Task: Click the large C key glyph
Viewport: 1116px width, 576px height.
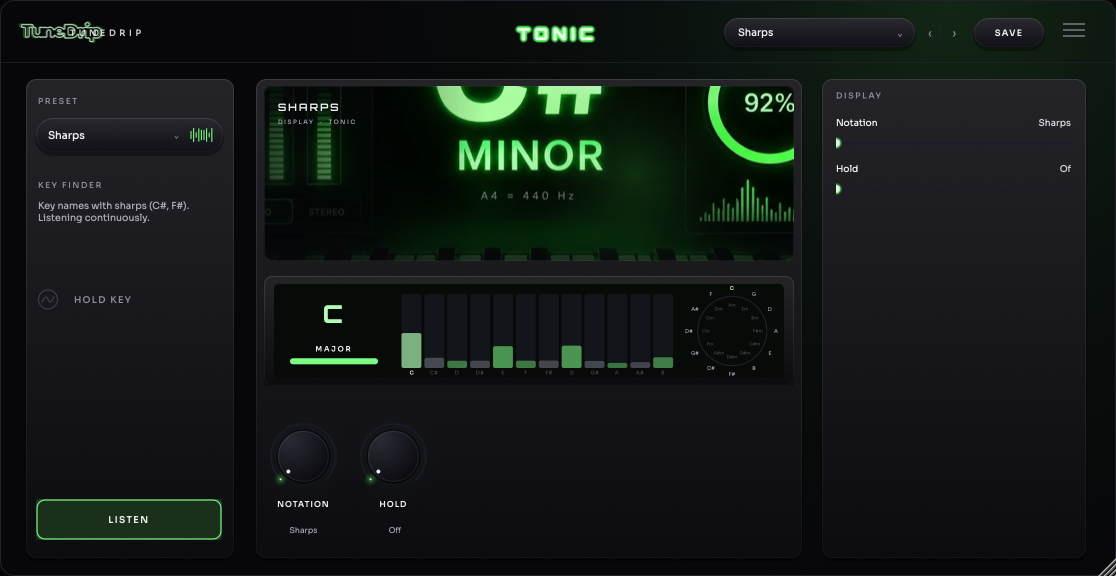Action: (333, 314)
